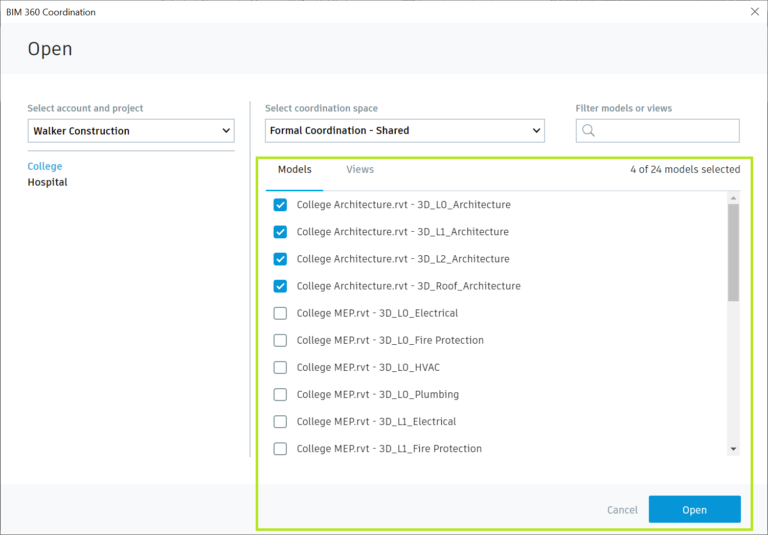
Task: Click the 3D_L0_HVAC model name text
Action: point(368,367)
